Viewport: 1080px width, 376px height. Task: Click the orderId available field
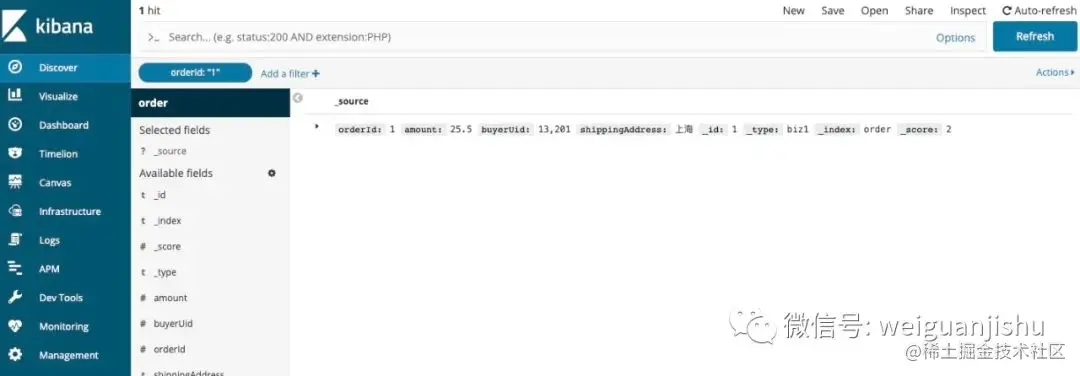click(169, 349)
